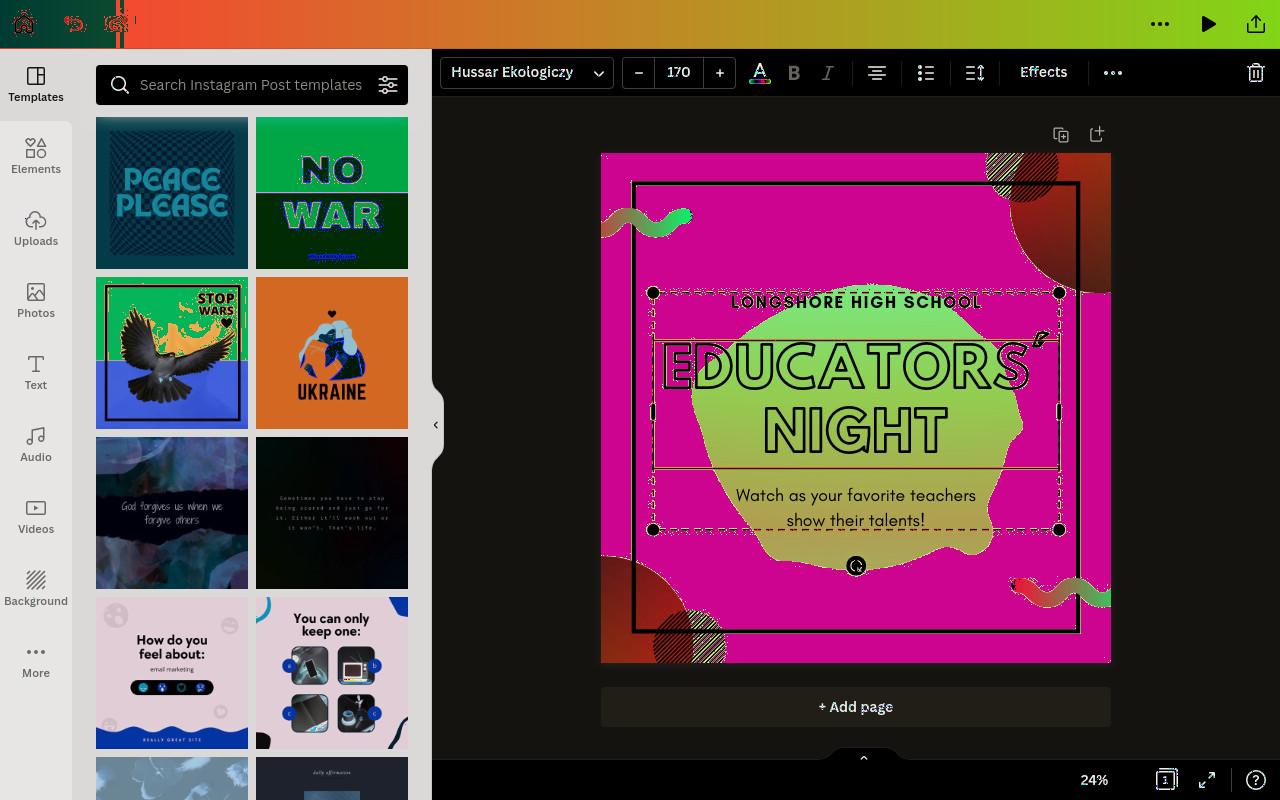
Task: Add a new page icon above canvas
Action: [x=1097, y=134]
